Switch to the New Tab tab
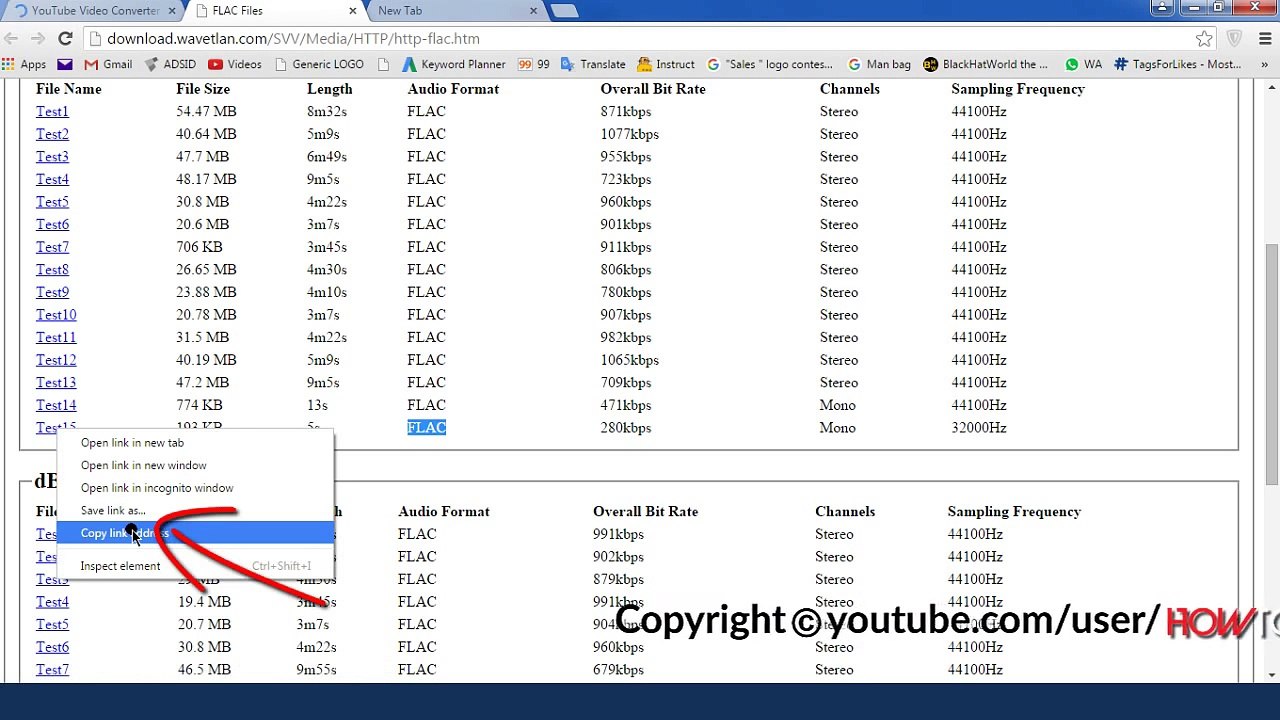 pyautogui.click(x=455, y=11)
